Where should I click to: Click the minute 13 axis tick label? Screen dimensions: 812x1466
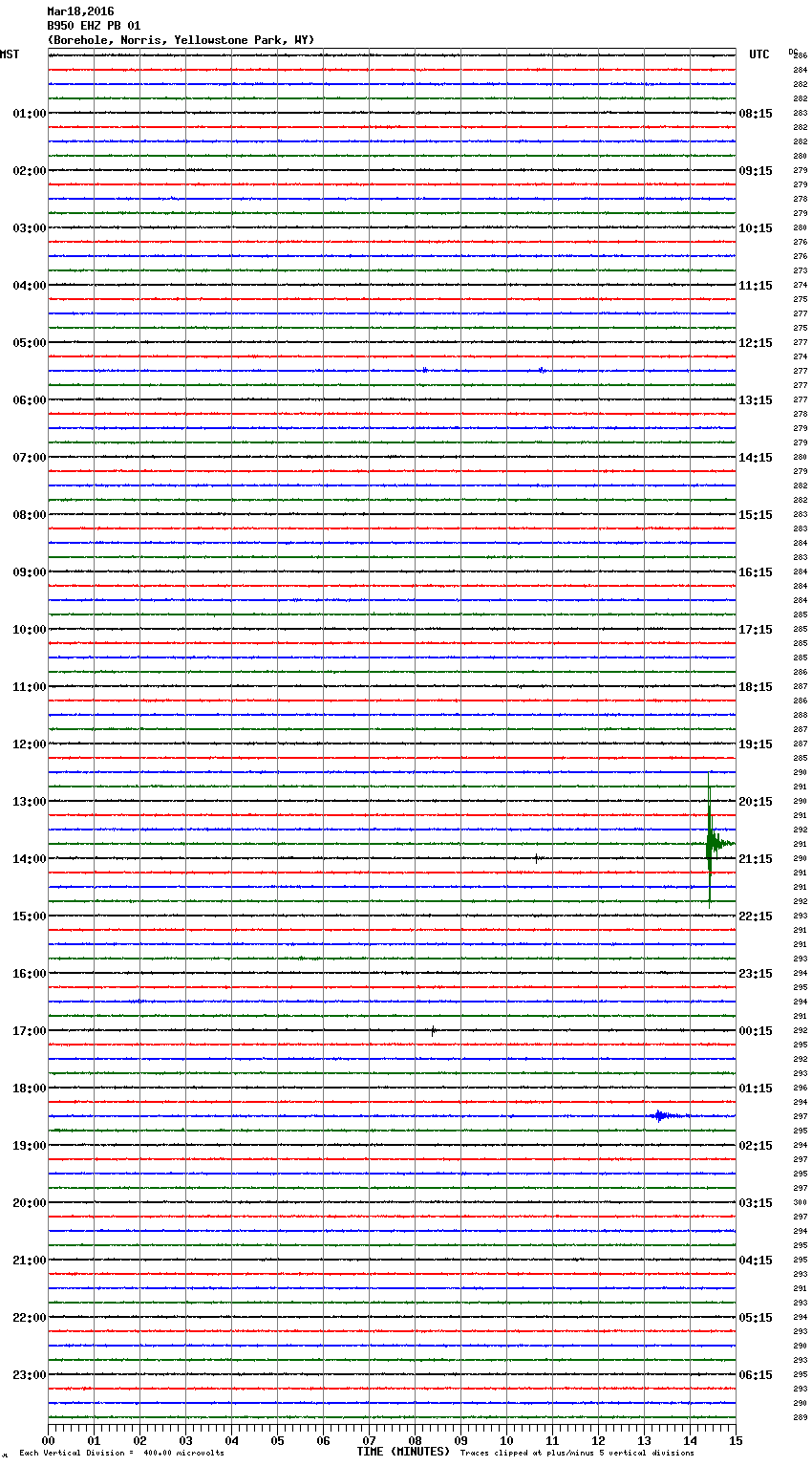[x=644, y=1440]
